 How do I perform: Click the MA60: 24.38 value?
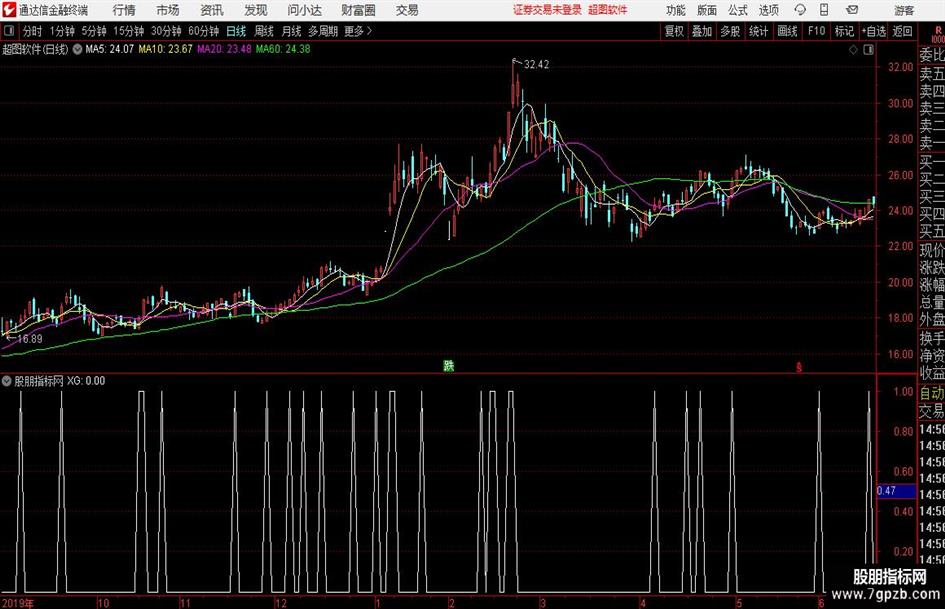283,49
